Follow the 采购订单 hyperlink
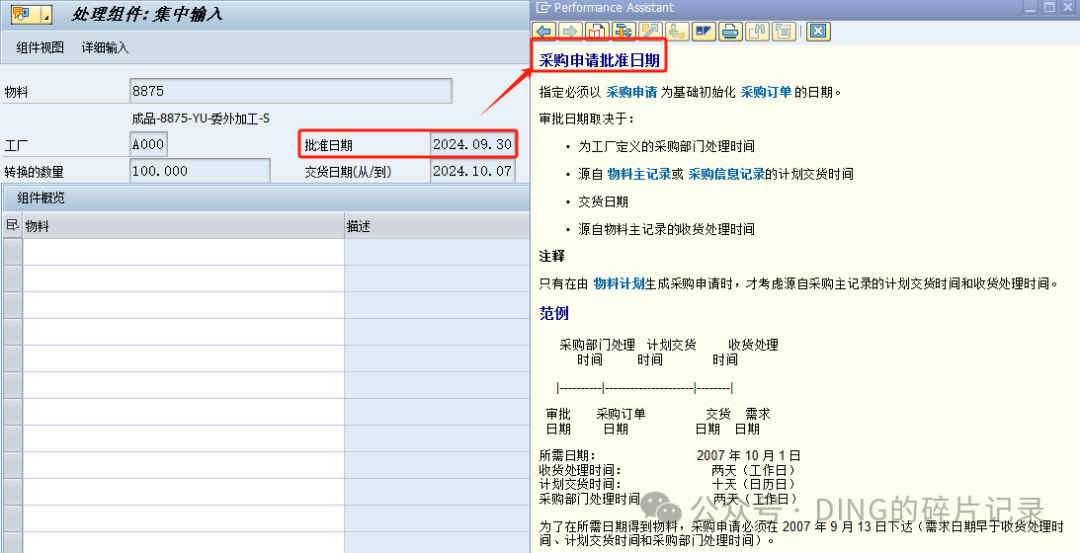1080x553 pixels. pyautogui.click(x=766, y=92)
